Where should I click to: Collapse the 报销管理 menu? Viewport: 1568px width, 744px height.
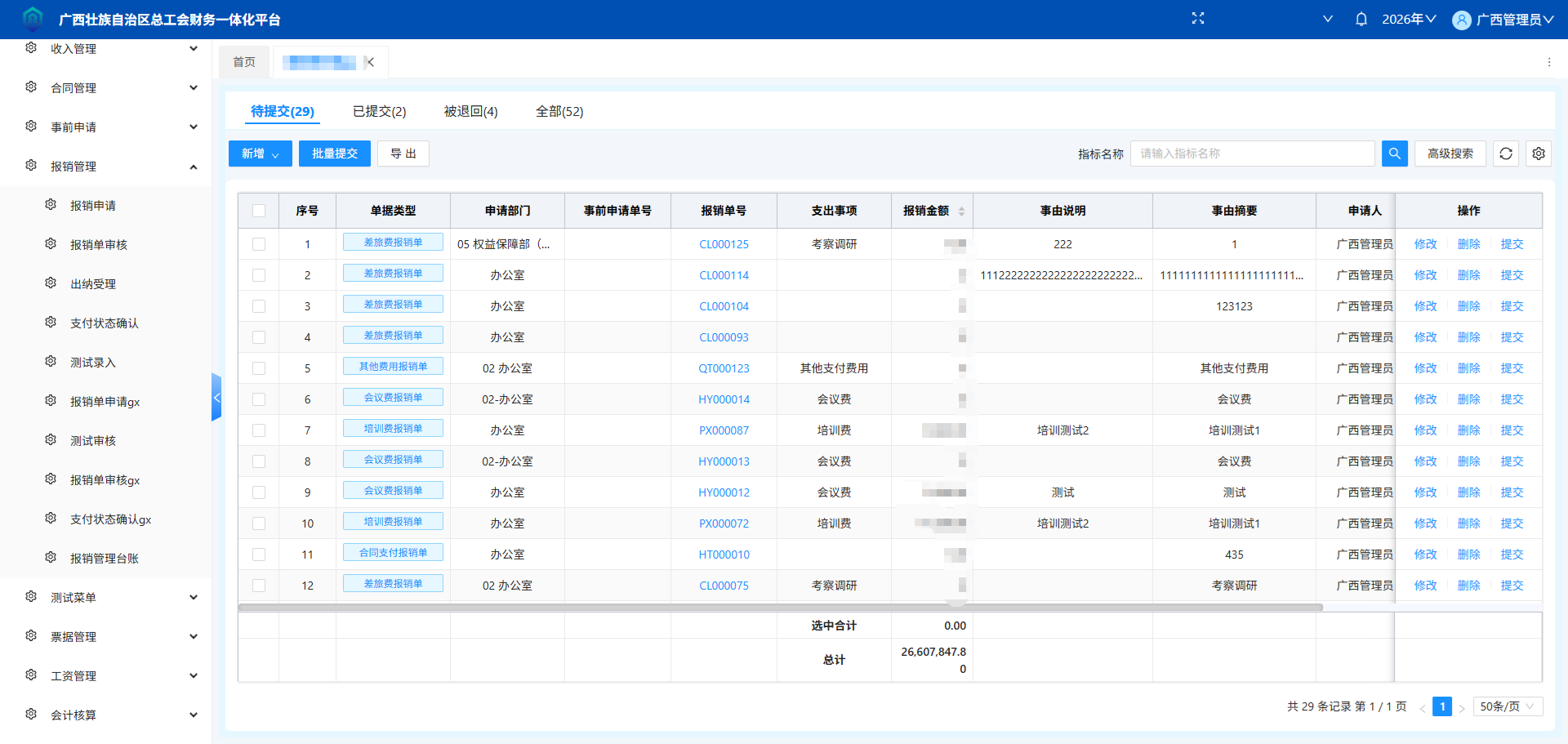105,166
